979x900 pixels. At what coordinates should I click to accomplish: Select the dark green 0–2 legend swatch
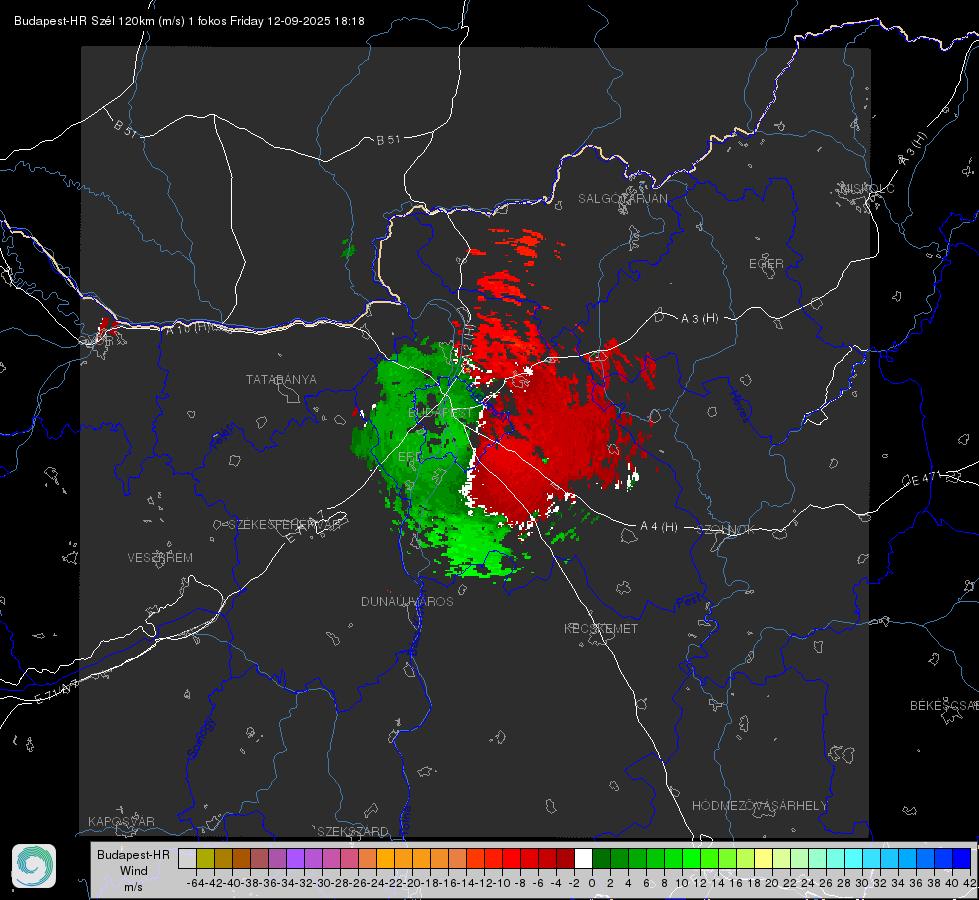(601, 858)
